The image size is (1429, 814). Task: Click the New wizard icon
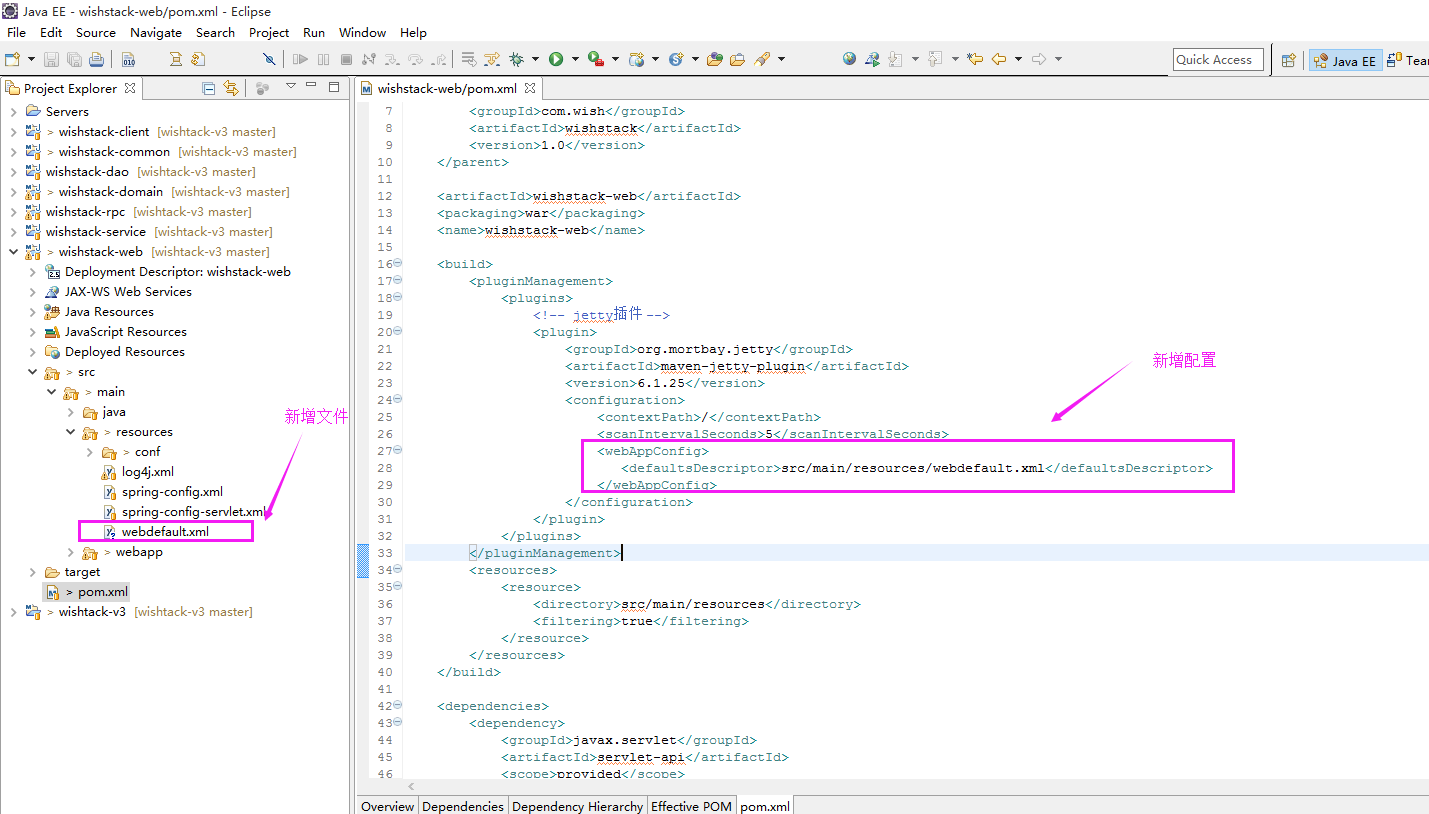(12, 59)
